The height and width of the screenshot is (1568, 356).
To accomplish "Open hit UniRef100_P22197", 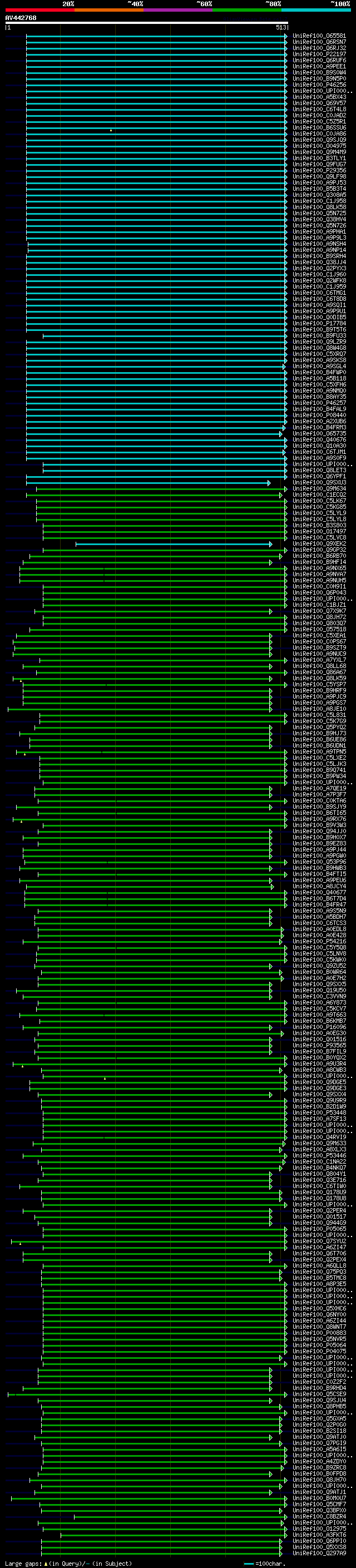I will 319,54.
